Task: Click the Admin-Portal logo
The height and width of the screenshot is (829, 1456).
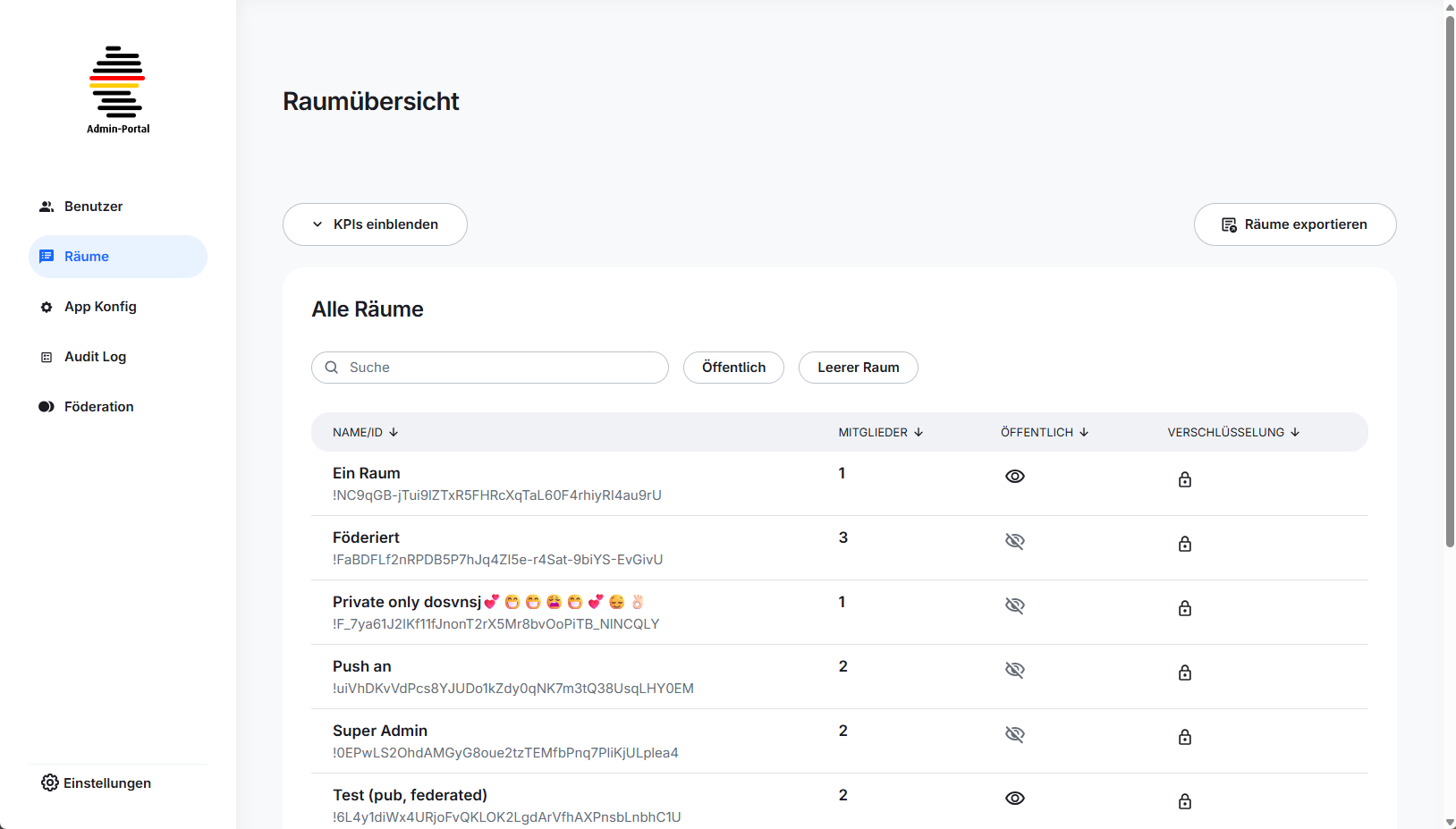Action: (x=117, y=89)
